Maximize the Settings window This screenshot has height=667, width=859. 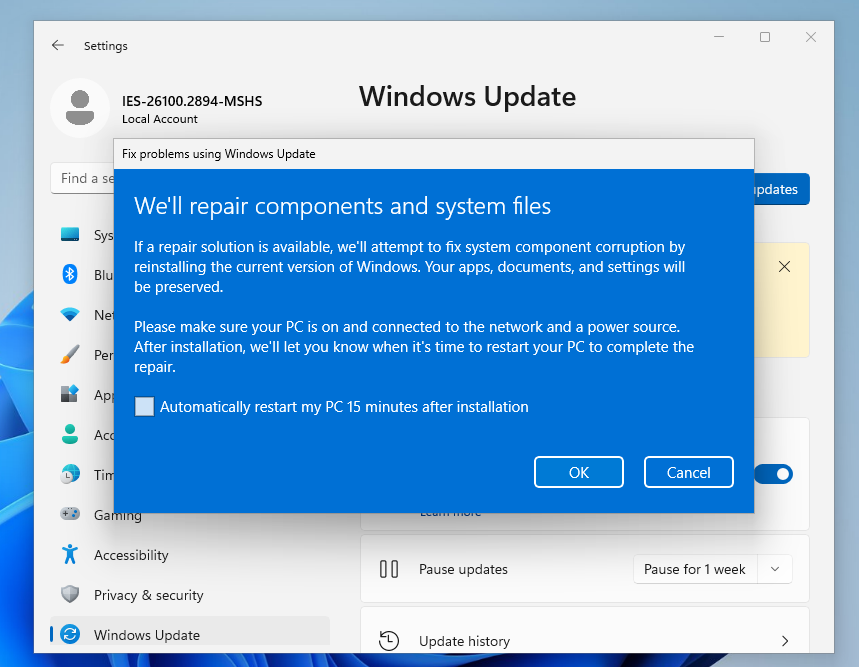pyautogui.click(x=765, y=37)
